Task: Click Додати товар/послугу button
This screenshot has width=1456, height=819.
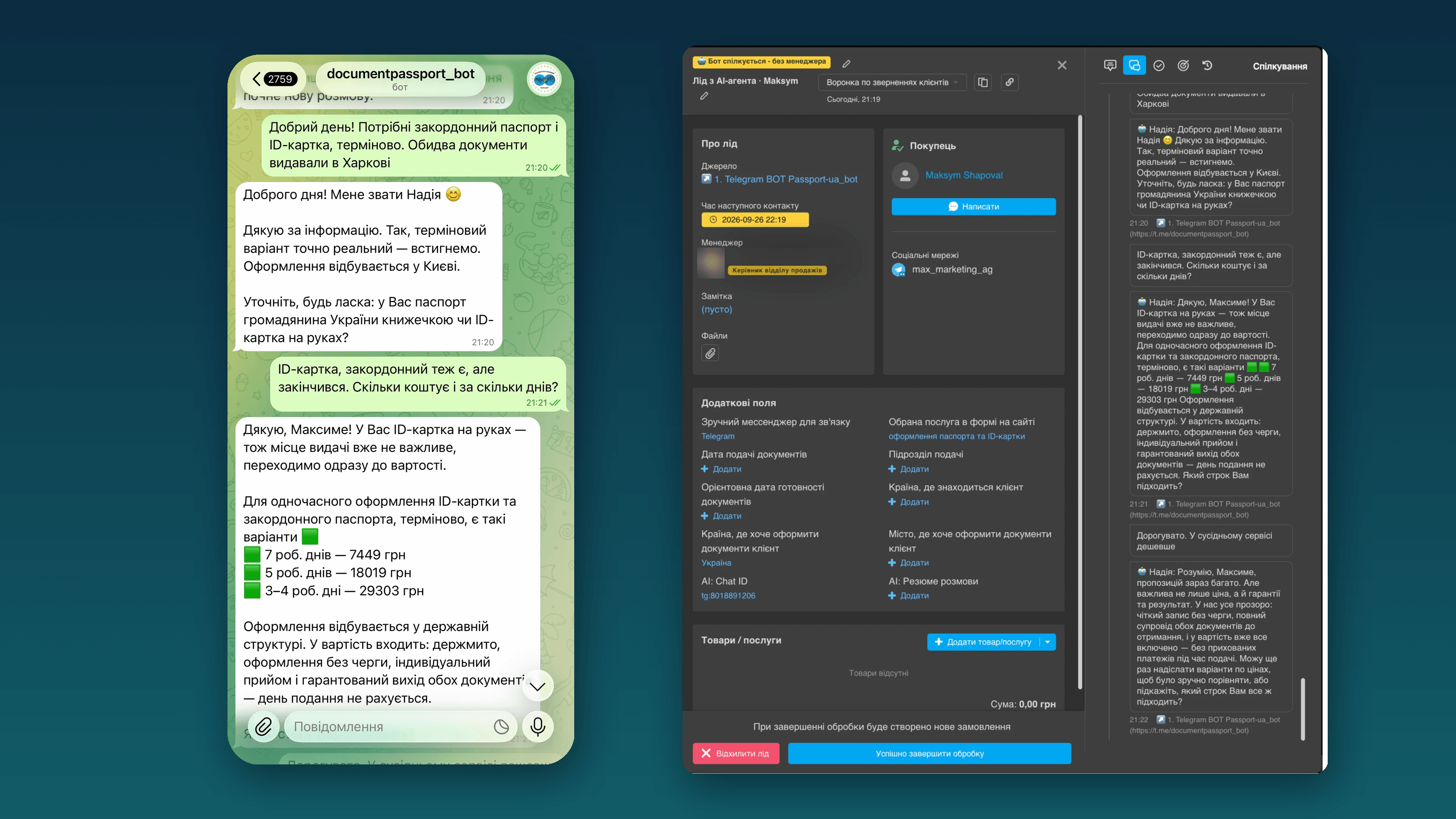Action: [x=983, y=642]
